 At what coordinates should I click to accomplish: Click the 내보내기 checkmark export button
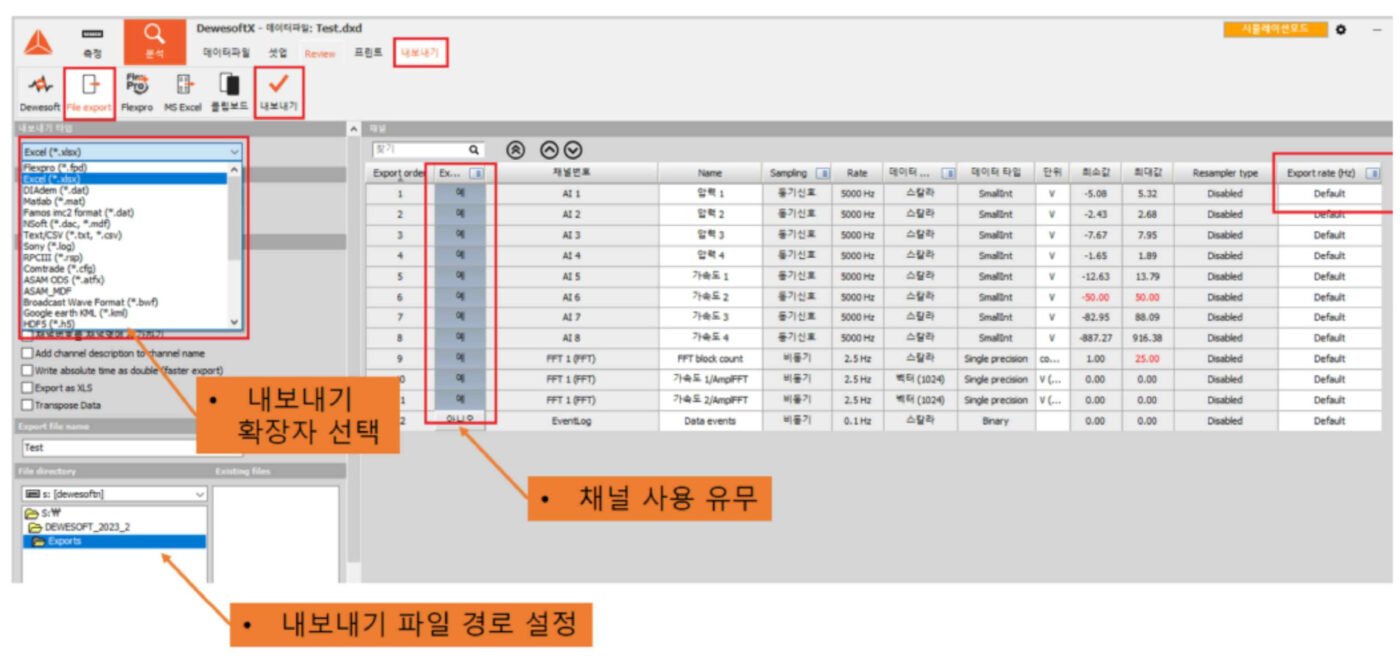coord(279,93)
